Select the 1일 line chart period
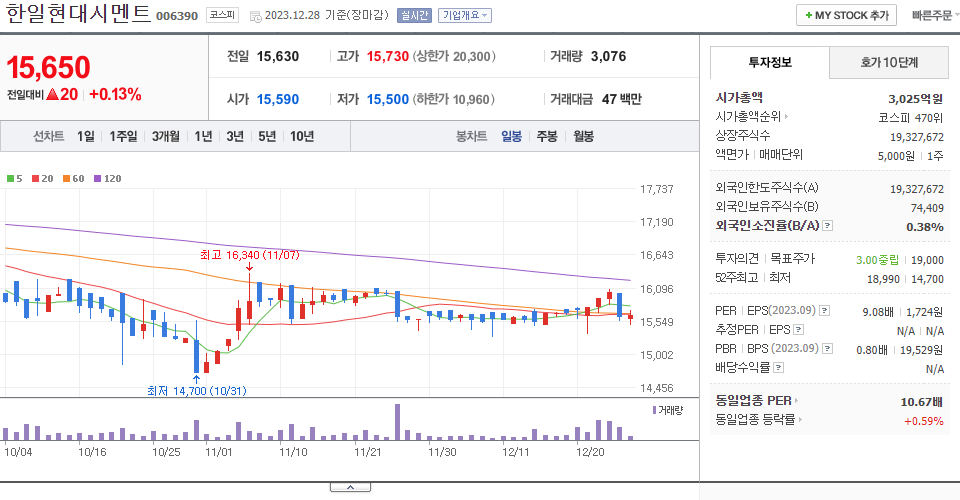Viewport: 960px width, 500px height. pyautogui.click(x=86, y=136)
